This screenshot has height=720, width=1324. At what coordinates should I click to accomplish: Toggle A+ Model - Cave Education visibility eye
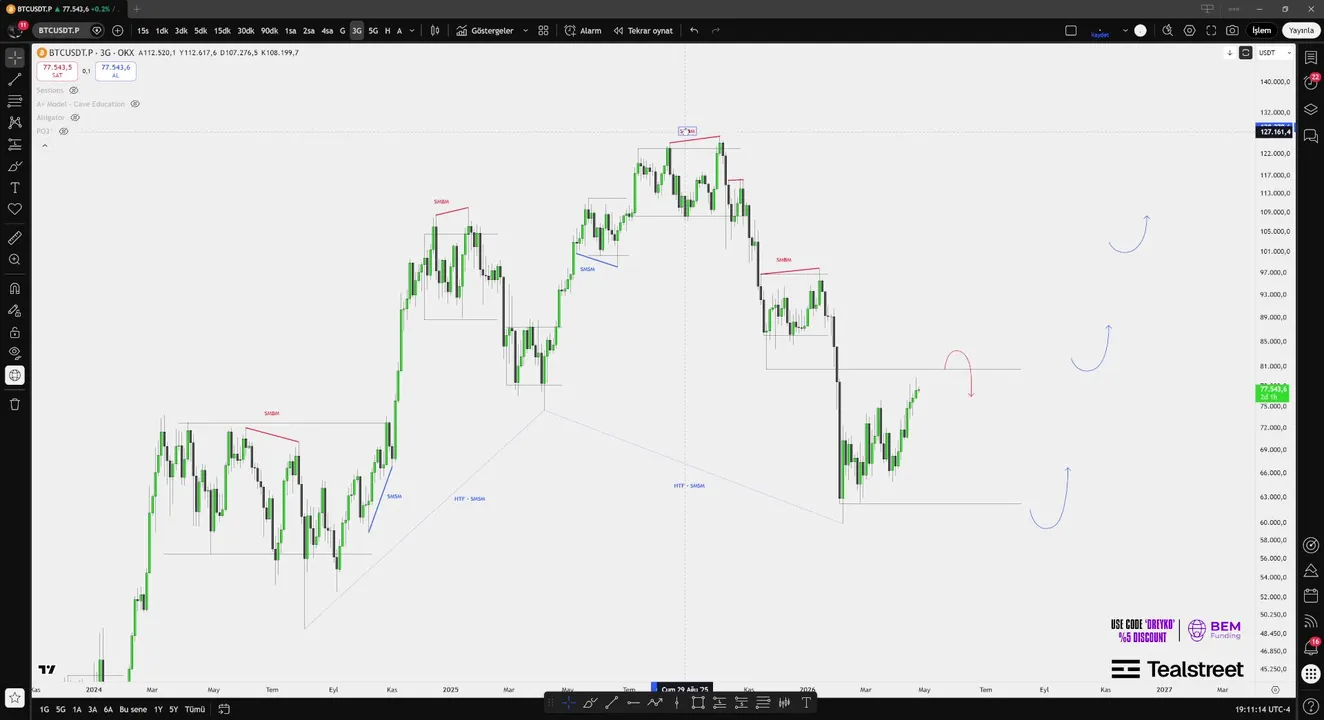[135, 104]
